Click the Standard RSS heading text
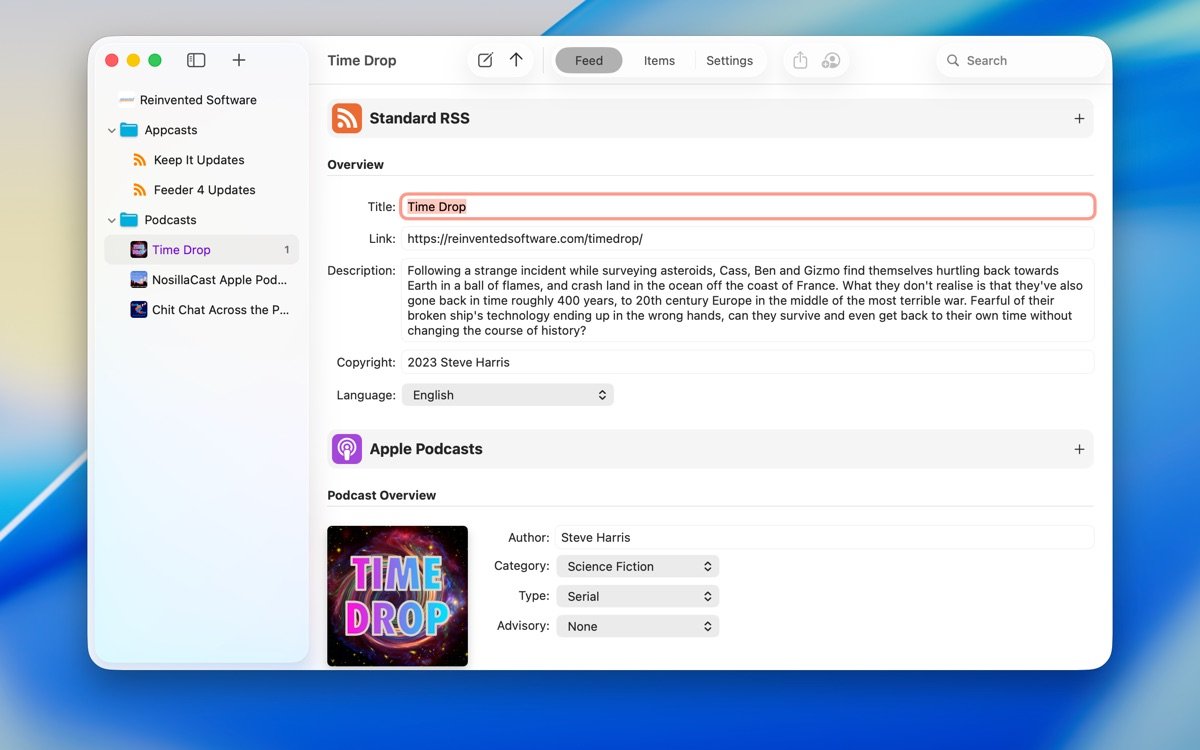Viewport: 1200px width, 750px height. point(420,118)
